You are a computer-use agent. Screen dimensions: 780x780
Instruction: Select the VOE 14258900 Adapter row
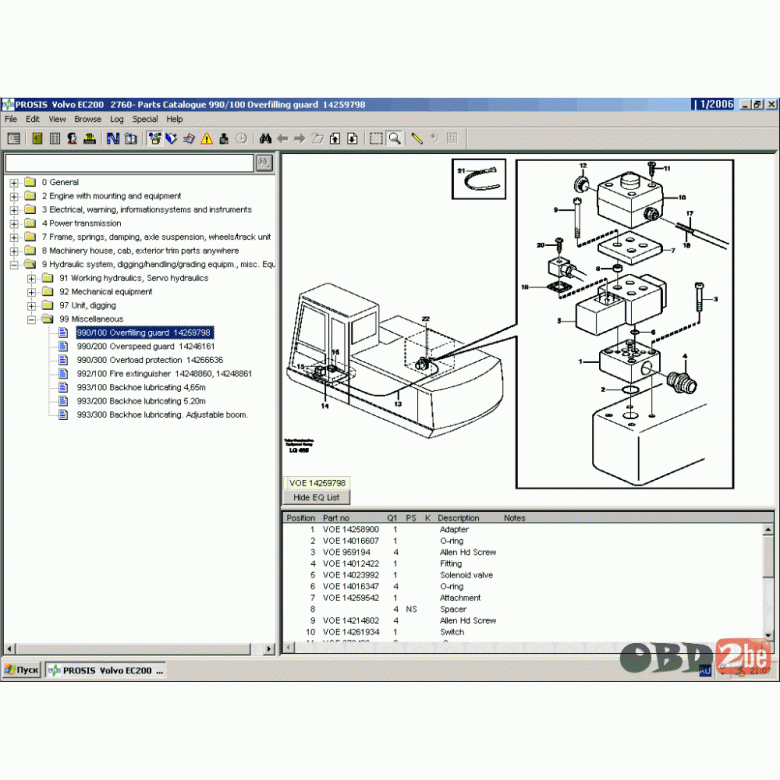tap(522, 529)
